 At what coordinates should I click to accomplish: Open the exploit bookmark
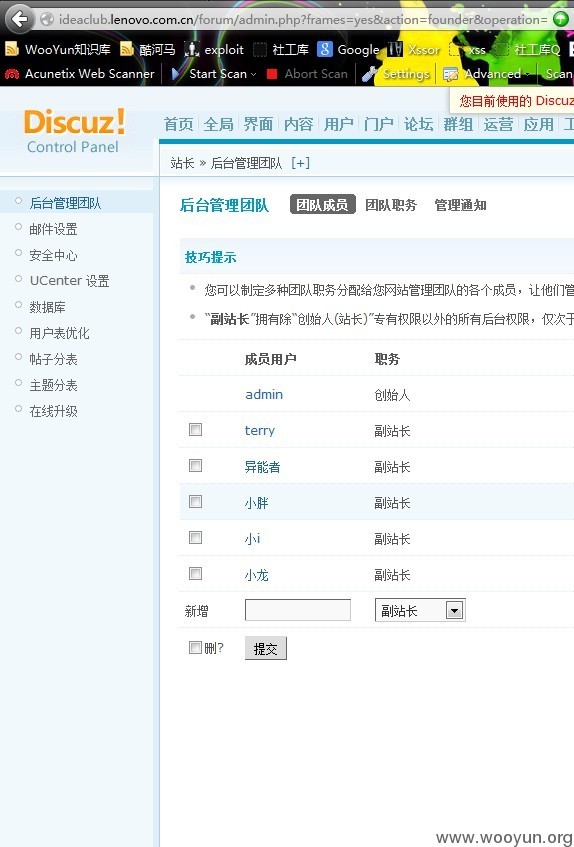214,50
